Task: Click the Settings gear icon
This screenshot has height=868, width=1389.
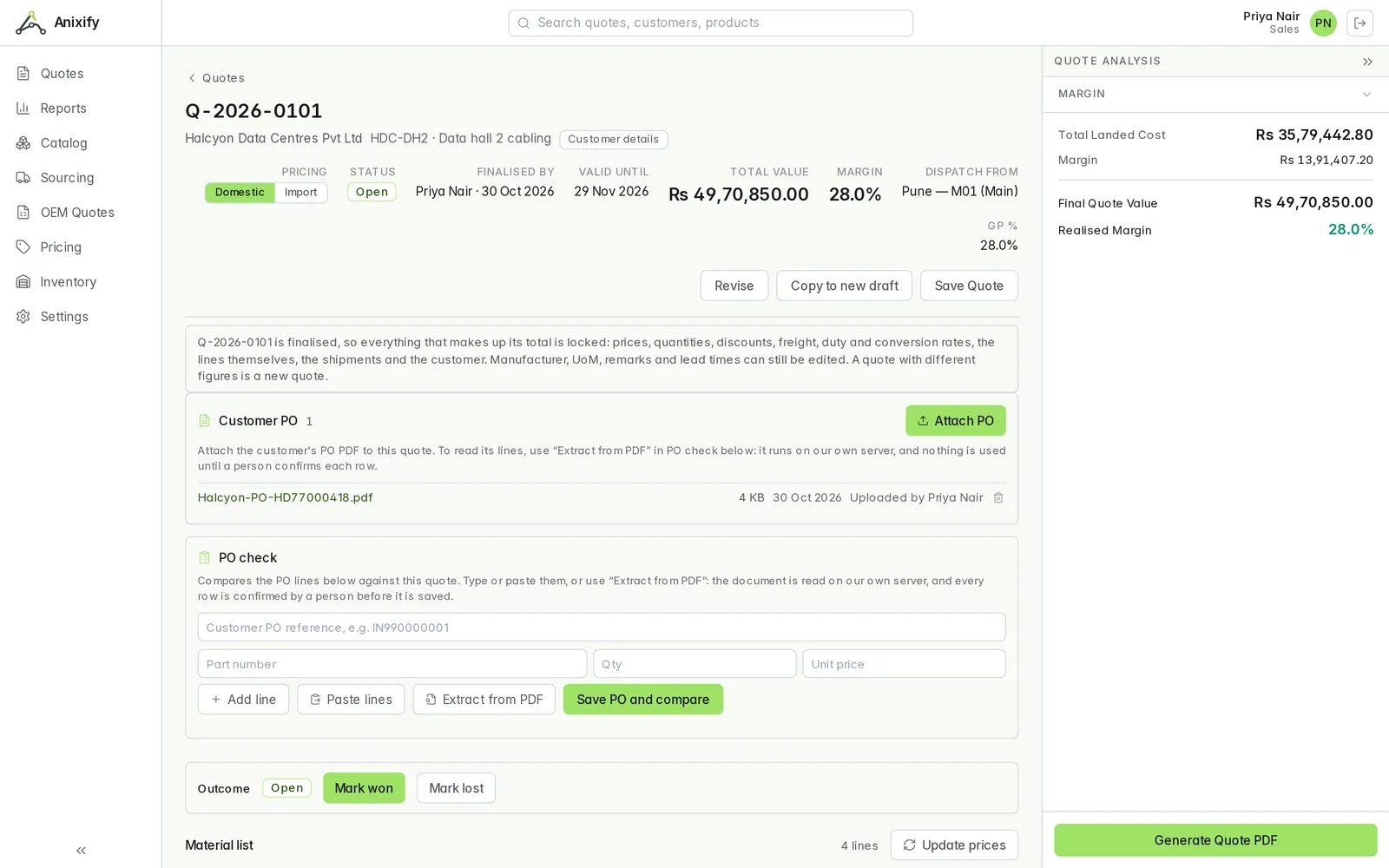Action: tap(23, 317)
